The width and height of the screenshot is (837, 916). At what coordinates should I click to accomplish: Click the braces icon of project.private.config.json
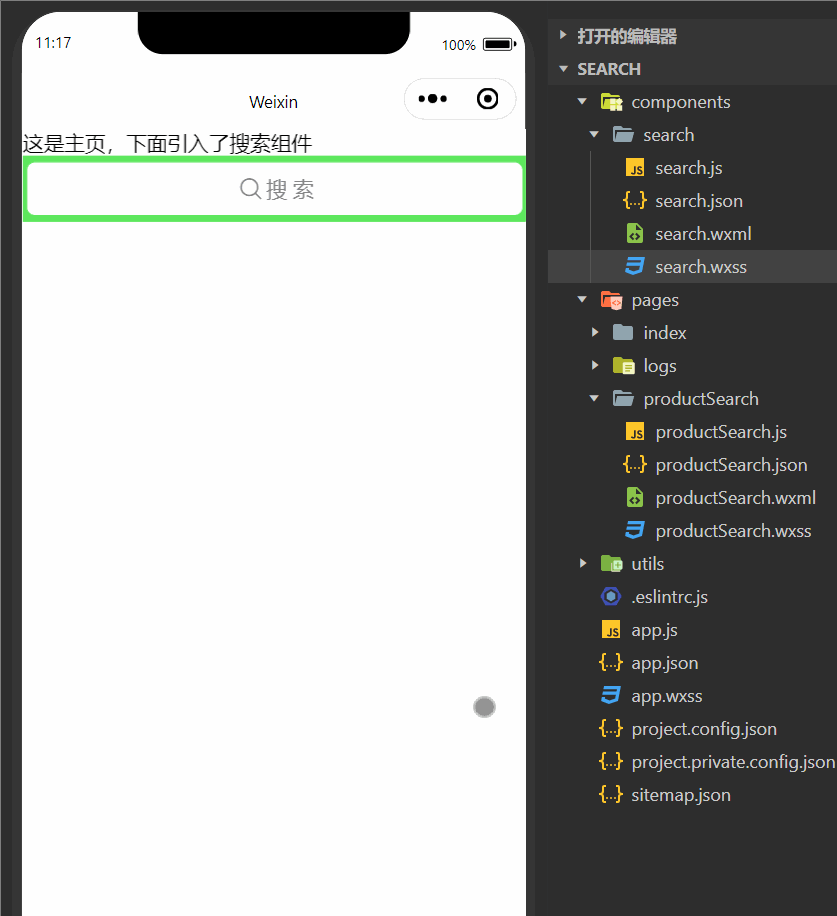point(611,762)
